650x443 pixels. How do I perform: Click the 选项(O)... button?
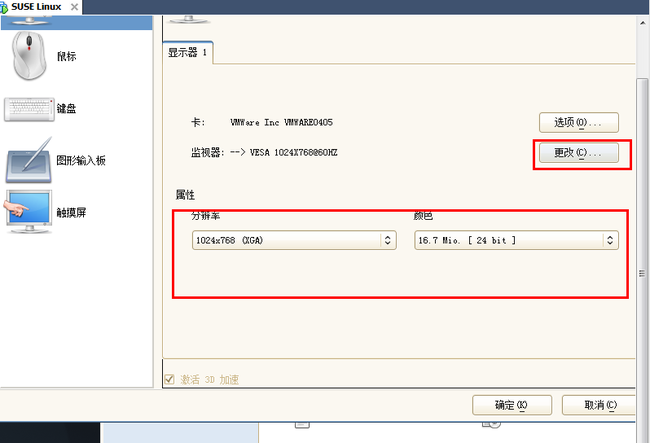click(x=579, y=122)
